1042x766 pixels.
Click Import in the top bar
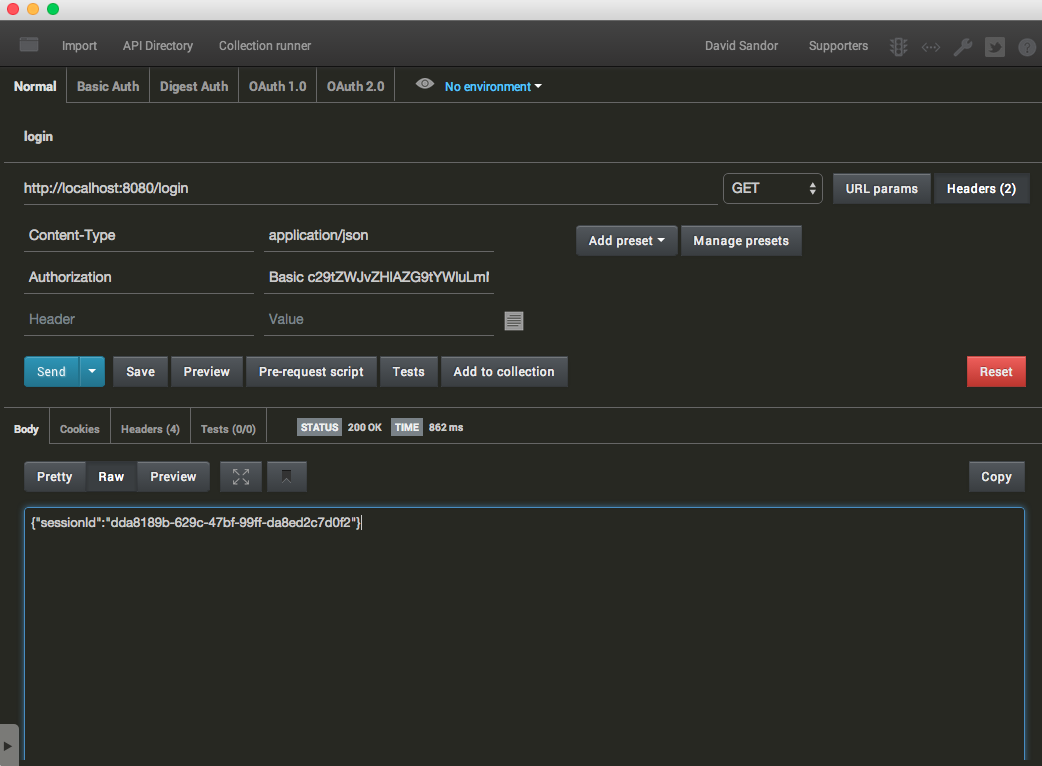point(79,45)
